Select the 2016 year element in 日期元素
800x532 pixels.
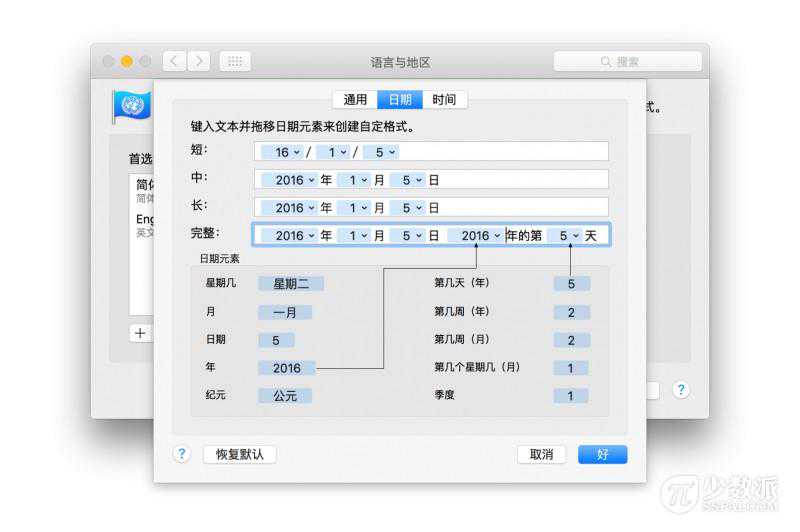pos(287,368)
